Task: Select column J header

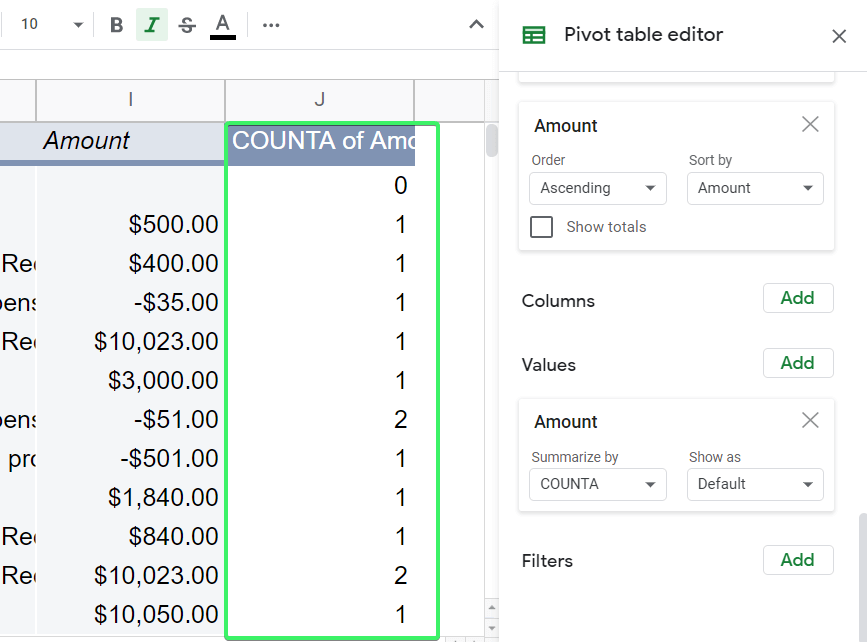Action: [320, 100]
